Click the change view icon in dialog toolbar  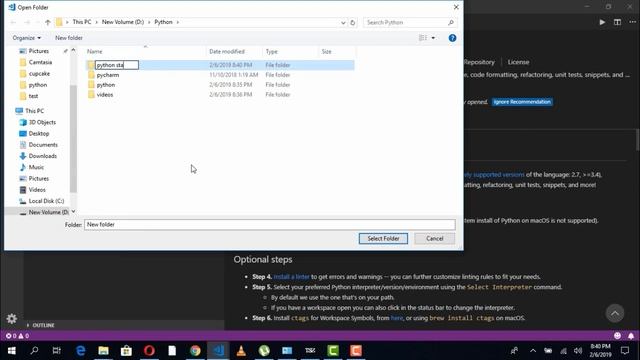pyautogui.click(x=423, y=38)
